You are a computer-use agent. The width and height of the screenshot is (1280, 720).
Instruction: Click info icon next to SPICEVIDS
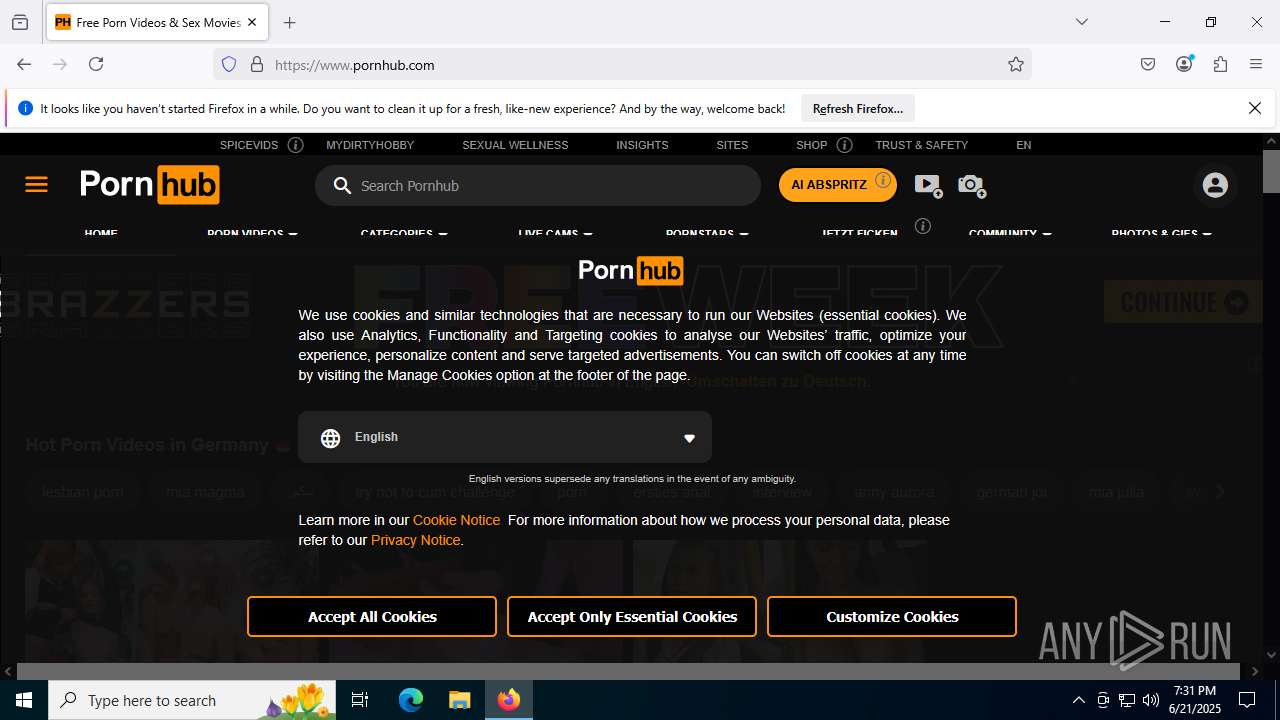[x=295, y=145]
